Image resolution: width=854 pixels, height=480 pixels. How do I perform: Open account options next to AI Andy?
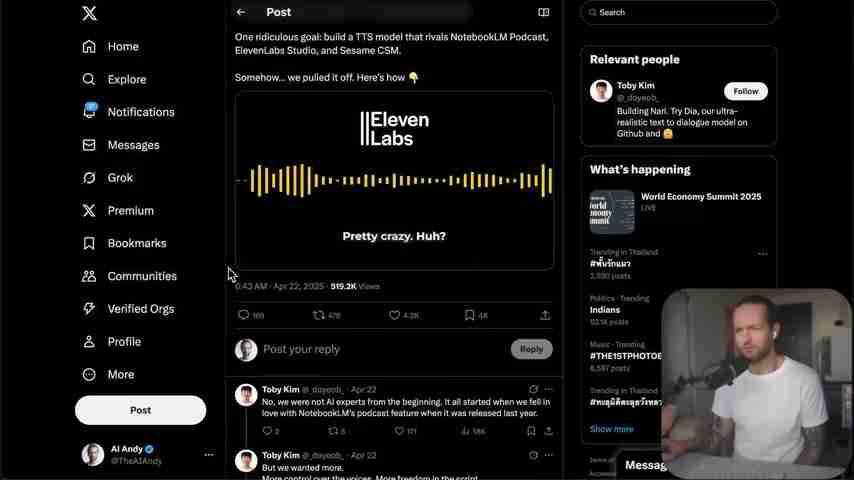tap(209, 454)
